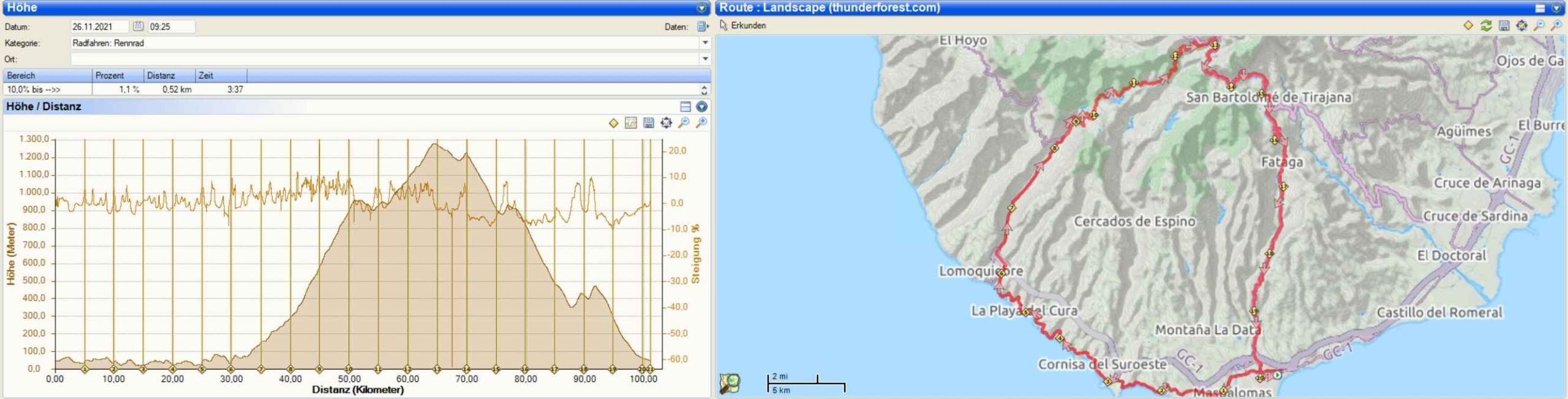The height and width of the screenshot is (399, 1568).
Task: Click the time field showing 09:25
Action: pos(171,26)
